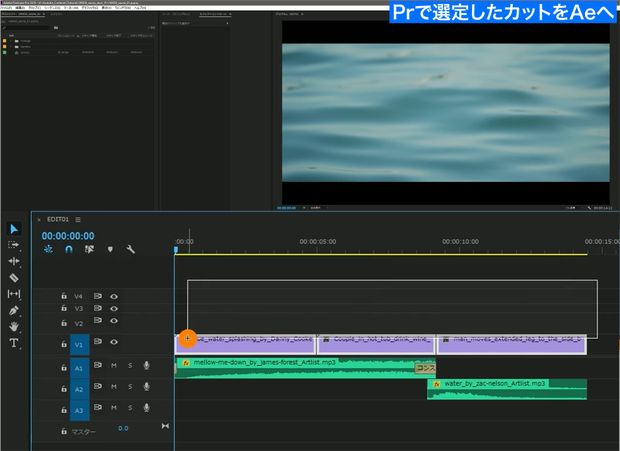Image resolution: width=620 pixels, height=451 pixels.
Task: Select the Hand tool
Action: click(14, 326)
